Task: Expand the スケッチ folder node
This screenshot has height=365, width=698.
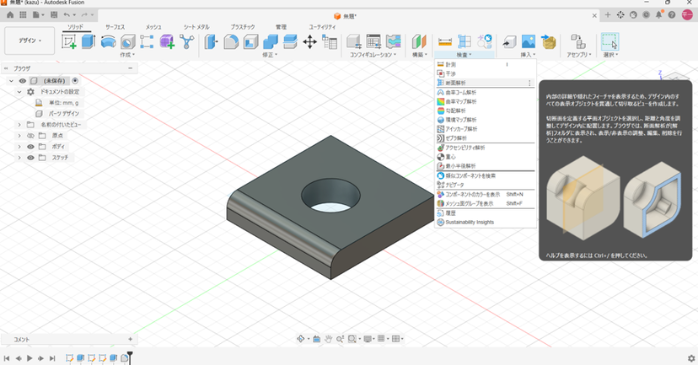Action: coord(19,158)
